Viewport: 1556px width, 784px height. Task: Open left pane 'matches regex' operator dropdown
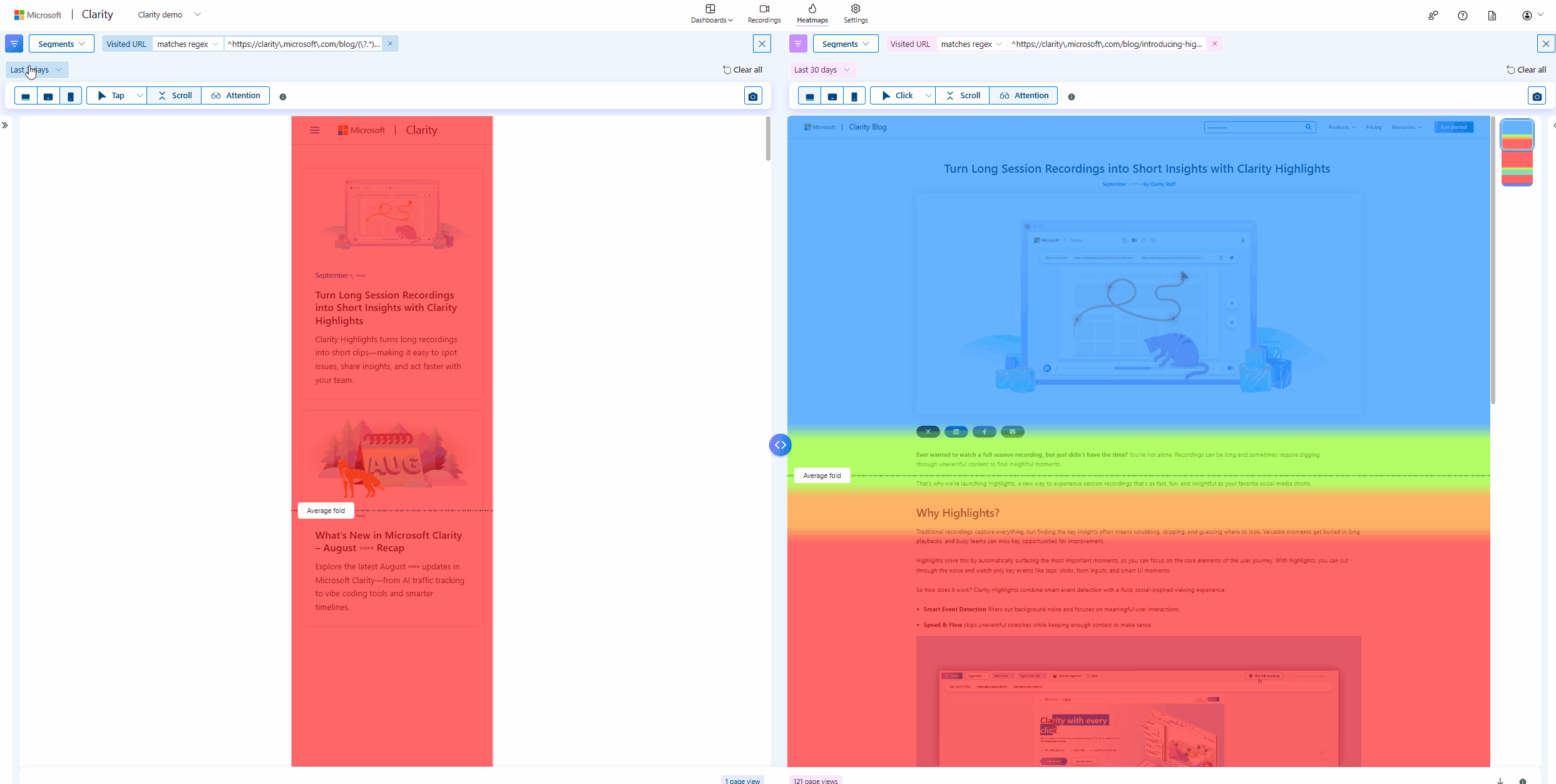pyautogui.click(x=187, y=44)
